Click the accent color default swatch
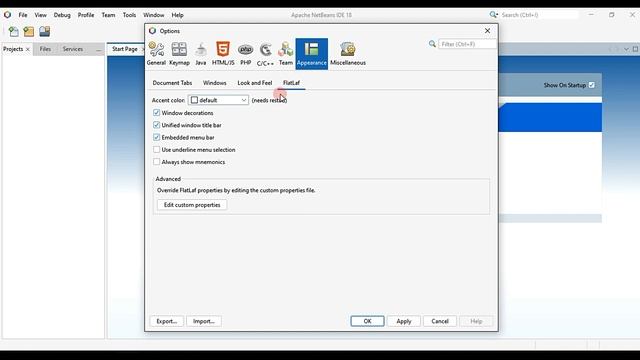 point(194,100)
